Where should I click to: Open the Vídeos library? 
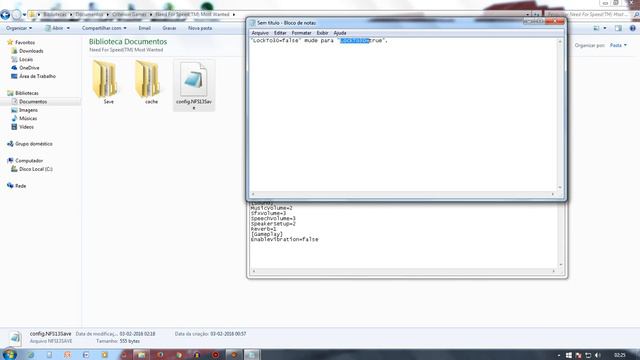(x=26, y=127)
